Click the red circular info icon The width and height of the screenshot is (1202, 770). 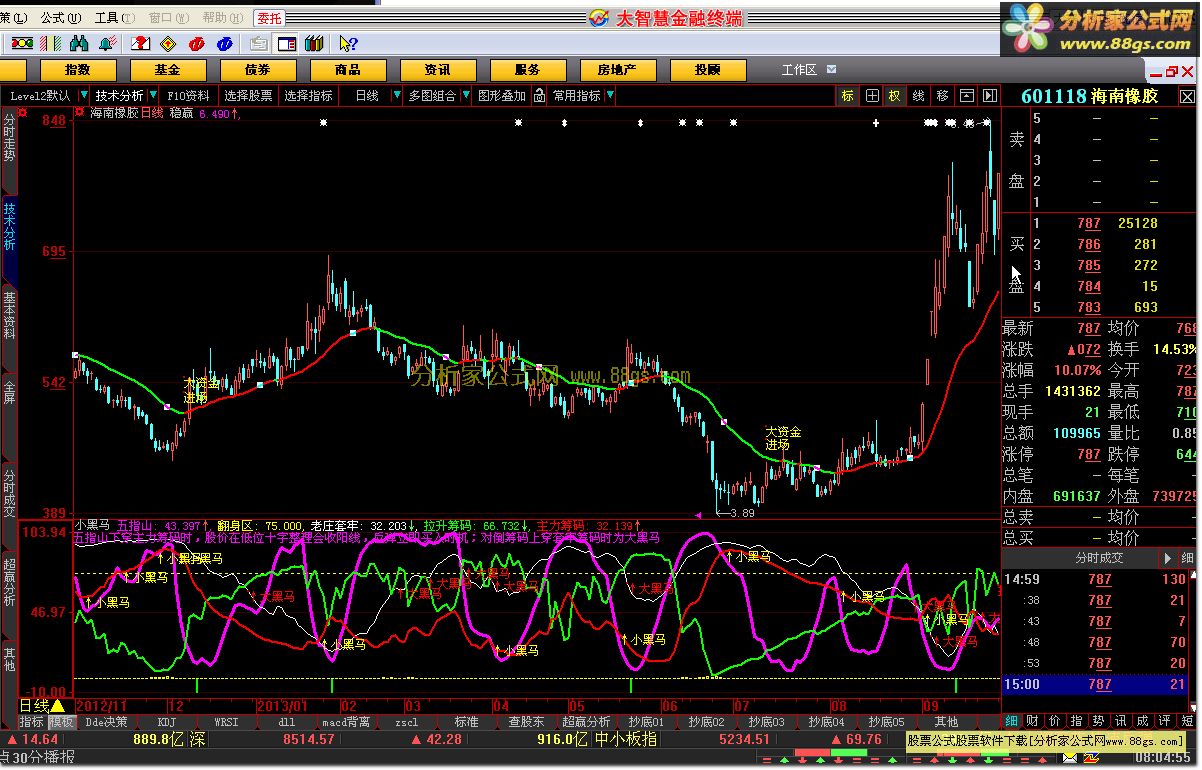(x=196, y=43)
